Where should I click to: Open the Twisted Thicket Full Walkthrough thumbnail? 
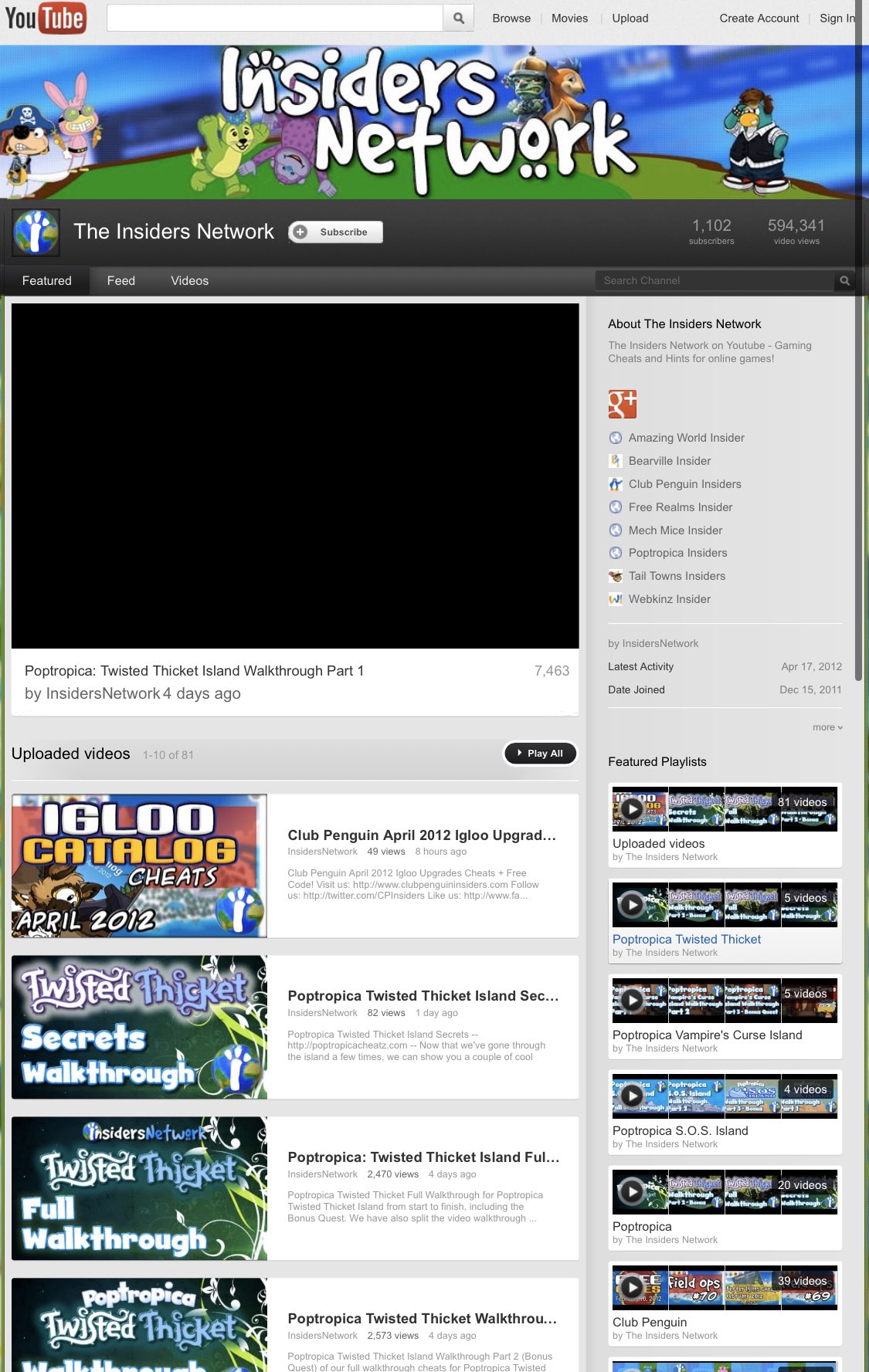pyautogui.click(x=139, y=1188)
